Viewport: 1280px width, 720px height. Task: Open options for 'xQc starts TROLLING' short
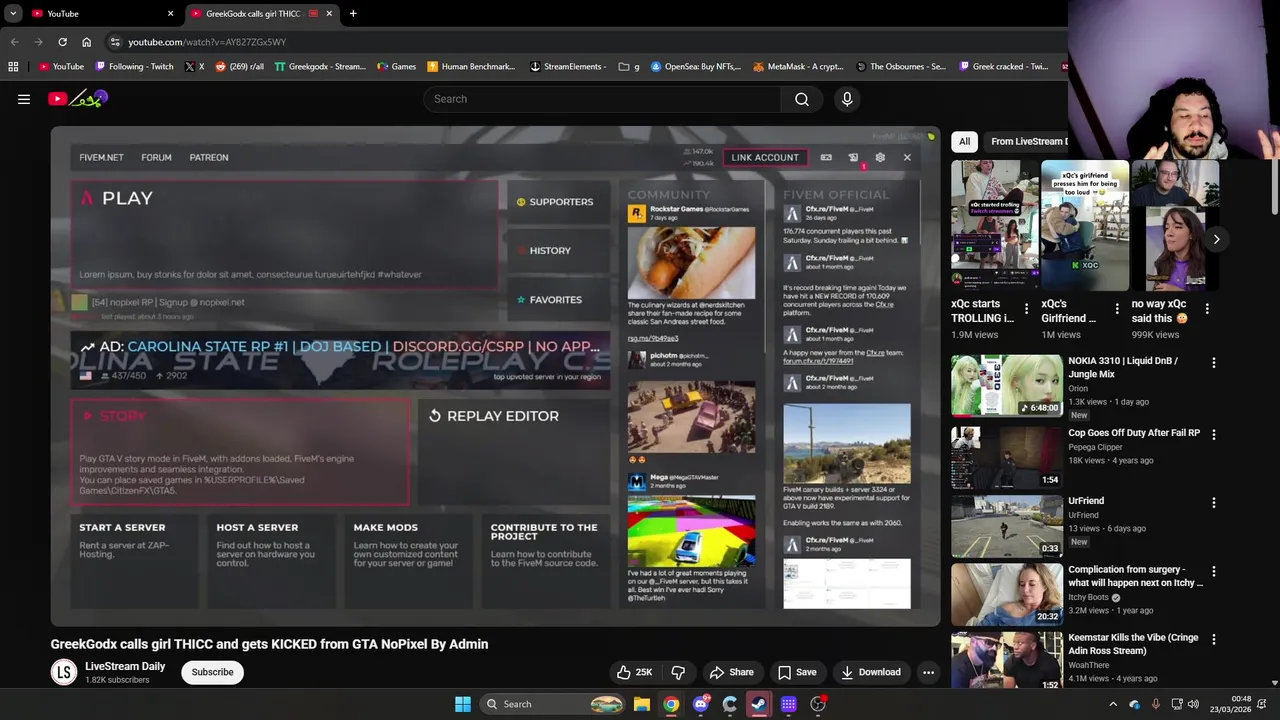tap(1026, 309)
